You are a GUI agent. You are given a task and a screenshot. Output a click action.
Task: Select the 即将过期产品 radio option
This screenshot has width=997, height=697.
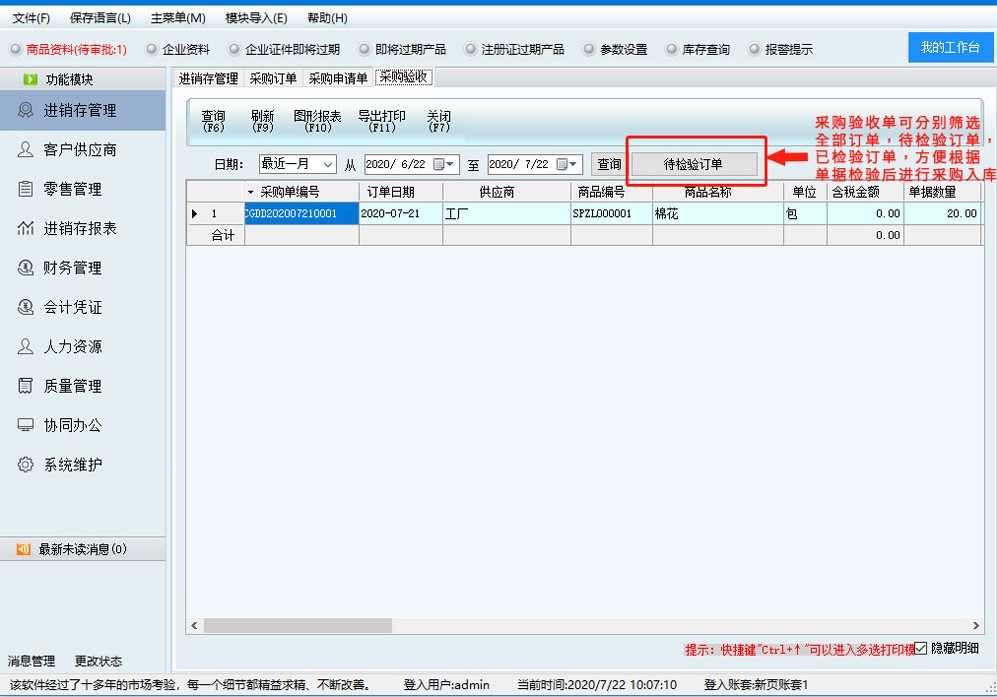click(364, 49)
